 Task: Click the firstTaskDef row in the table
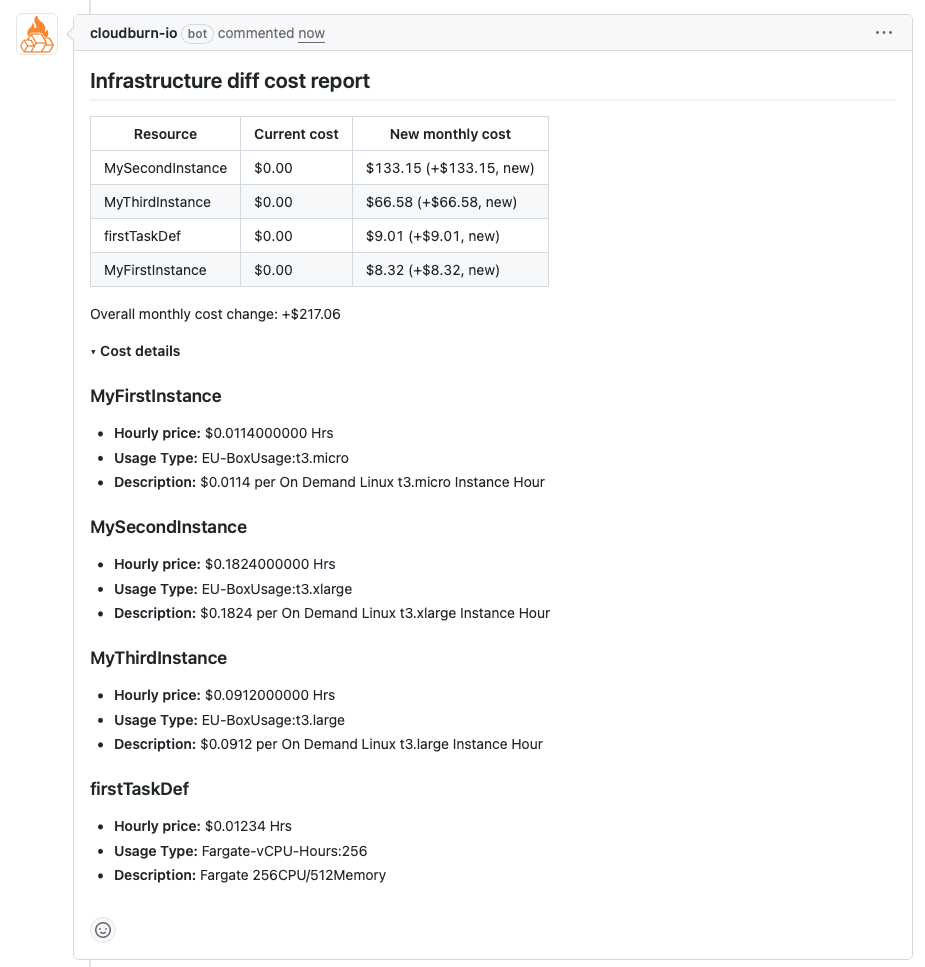(142, 235)
